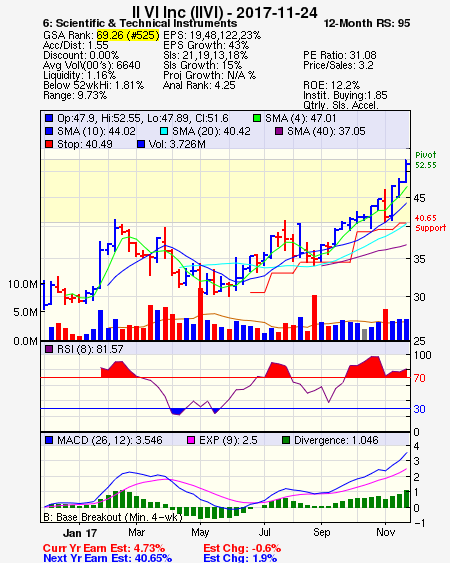
Task: Click the Range: 9.73% text
Action: click(x=75, y=96)
